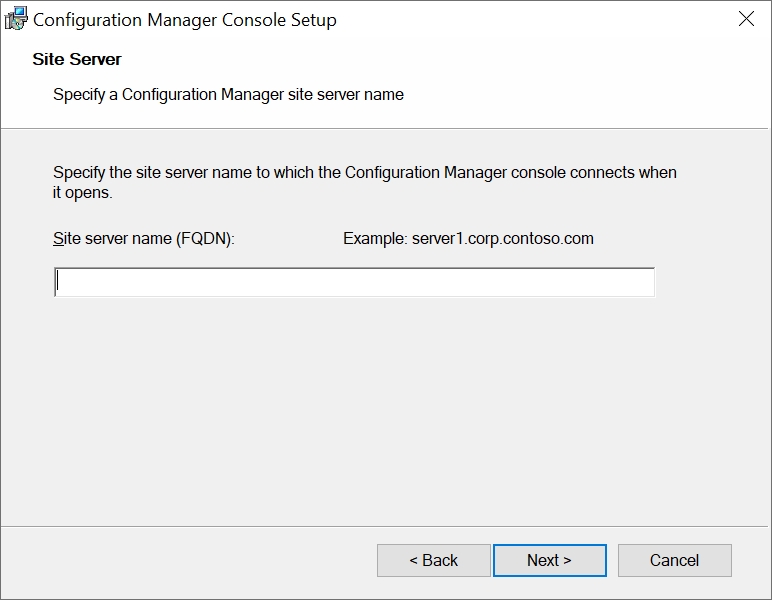772x600 pixels.
Task: Close the Configuration Manager Console Setup window
Action: coord(746,19)
